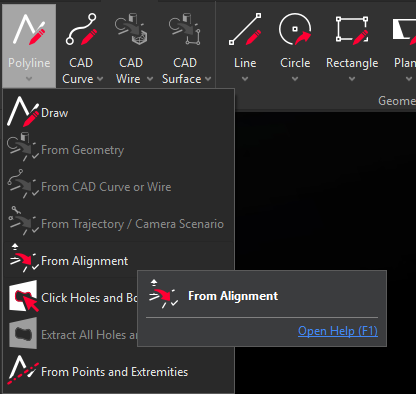Select the Line tool icon
This screenshot has width=416, height=394.
[x=245, y=29]
